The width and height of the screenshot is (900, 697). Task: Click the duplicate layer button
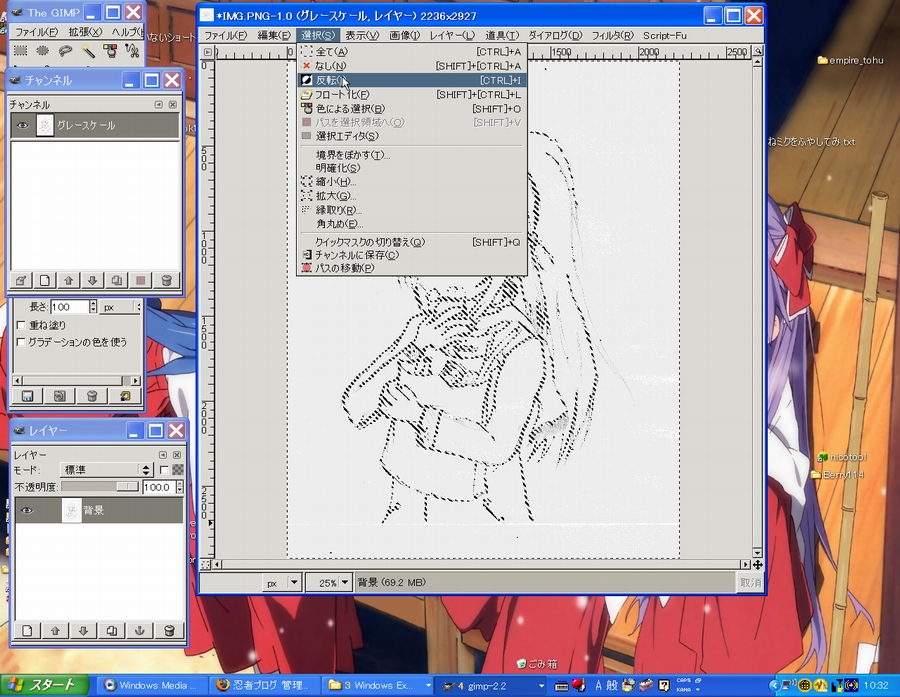(x=111, y=630)
